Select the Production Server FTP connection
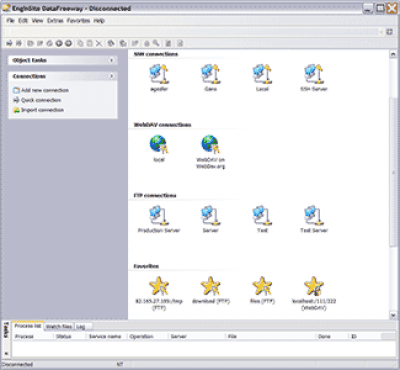This screenshot has width=400, height=370. 159,216
